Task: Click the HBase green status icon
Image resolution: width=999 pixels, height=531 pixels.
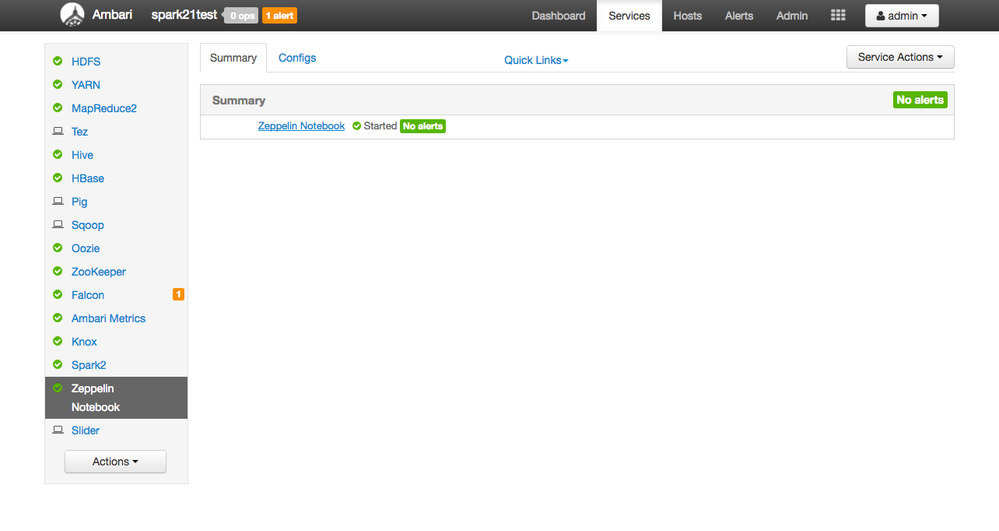Action: 57,178
